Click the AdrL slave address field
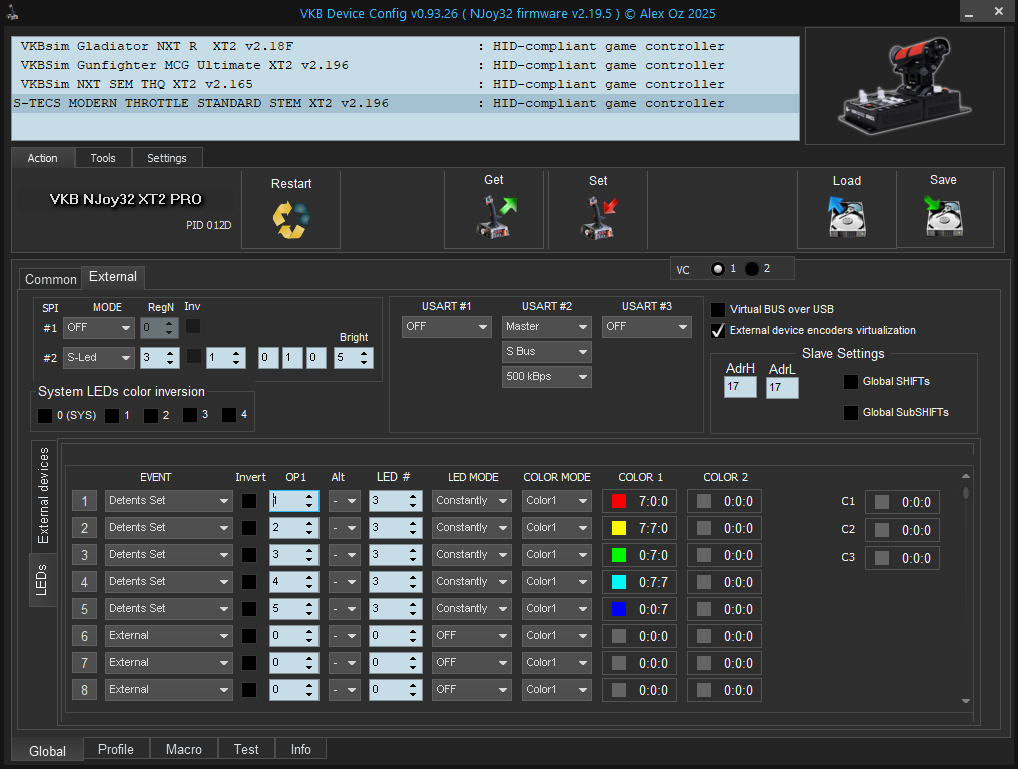This screenshot has width=1018, height=769. [x=782, y=388]
